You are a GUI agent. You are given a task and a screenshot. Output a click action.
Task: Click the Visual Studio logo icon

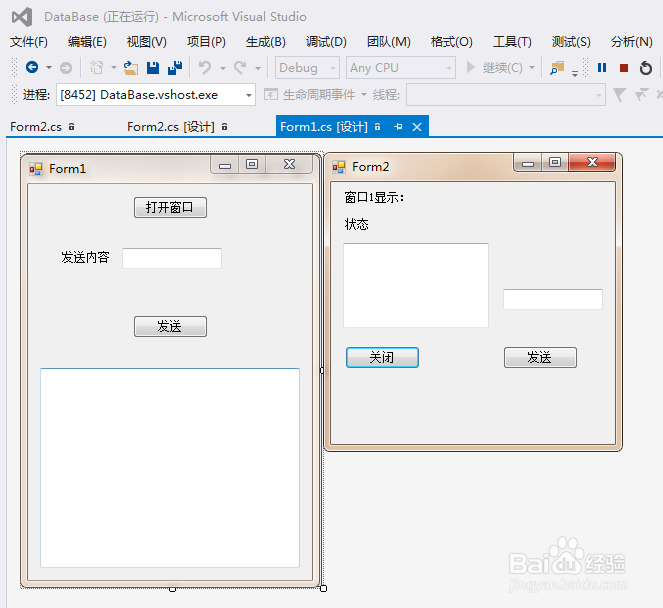(x=22, y=17)
